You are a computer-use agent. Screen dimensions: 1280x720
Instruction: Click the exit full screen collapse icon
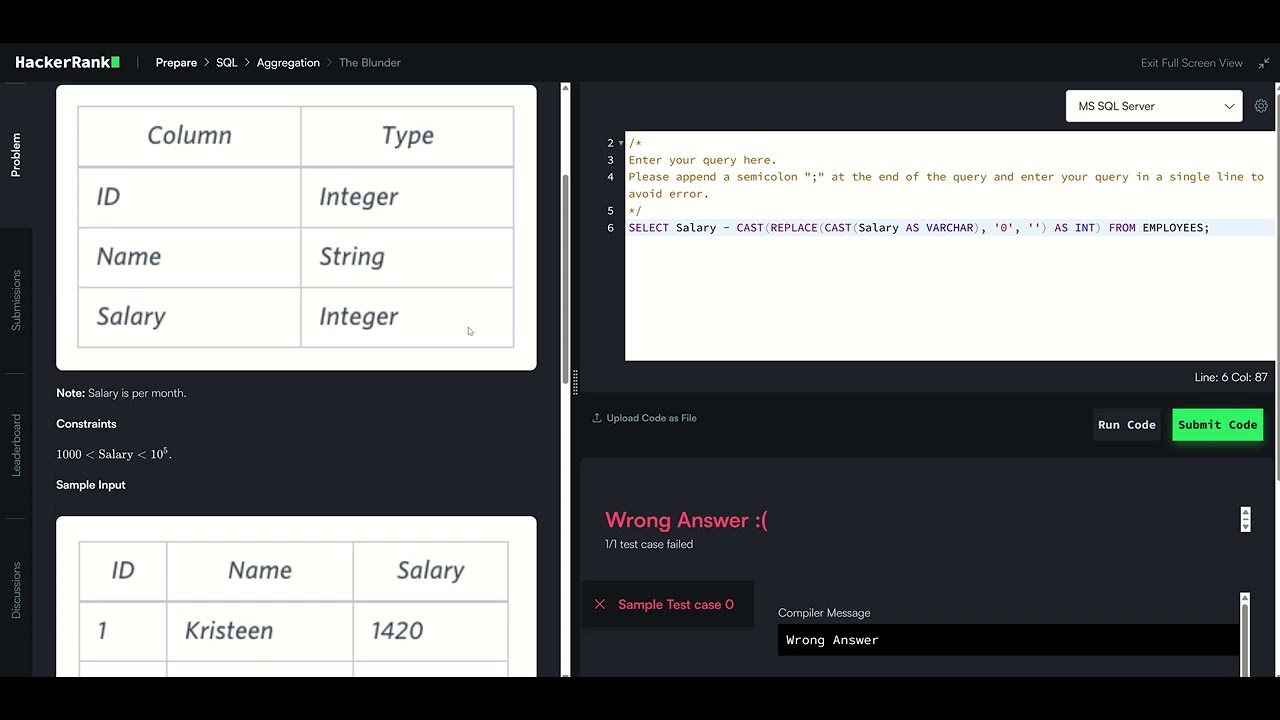(x=1264, y=63)
